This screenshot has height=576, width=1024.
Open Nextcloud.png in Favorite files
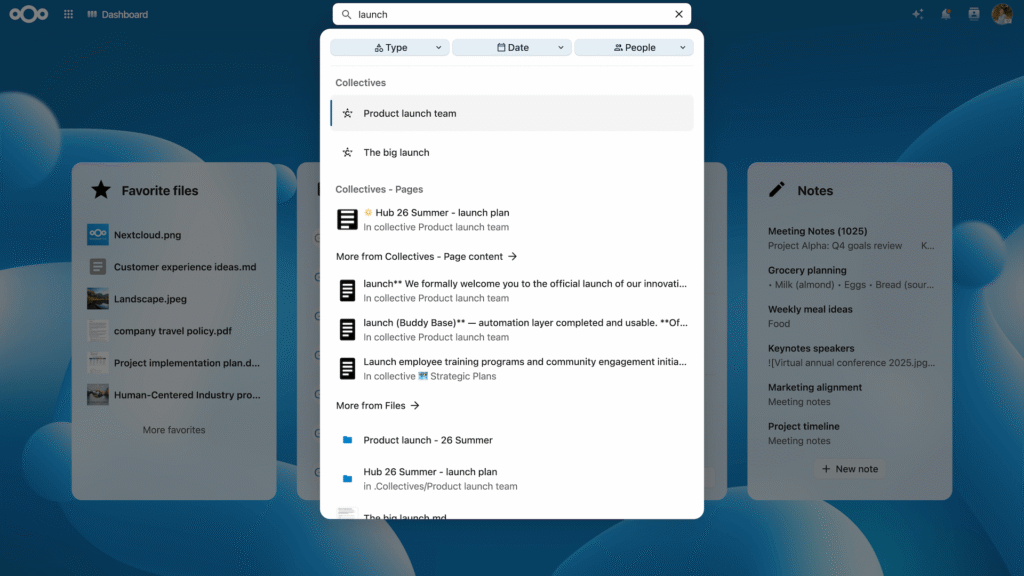coord(174,234)
